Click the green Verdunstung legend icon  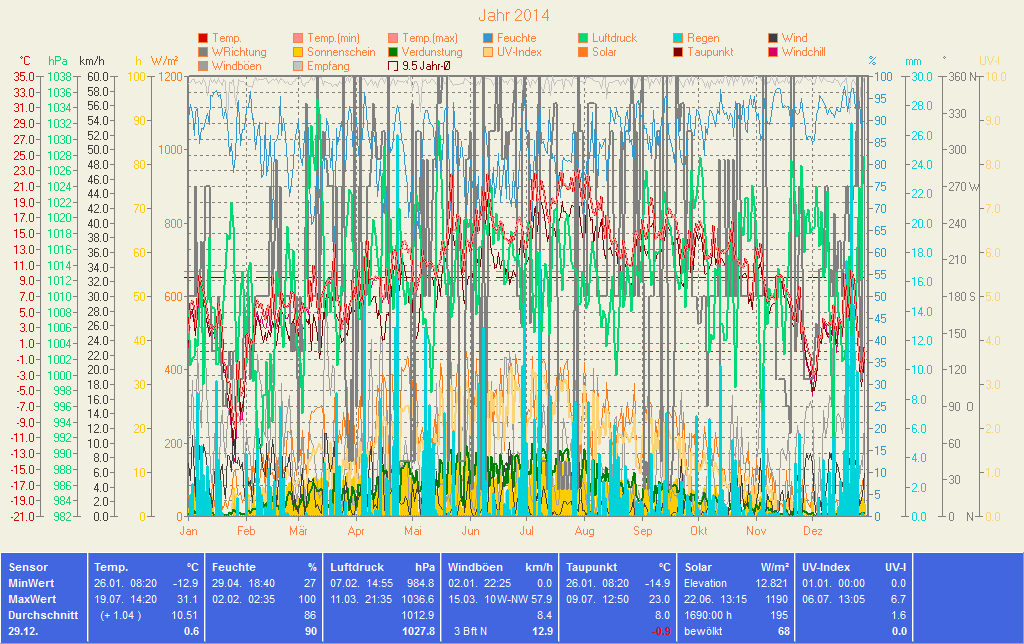click(393, 52)
